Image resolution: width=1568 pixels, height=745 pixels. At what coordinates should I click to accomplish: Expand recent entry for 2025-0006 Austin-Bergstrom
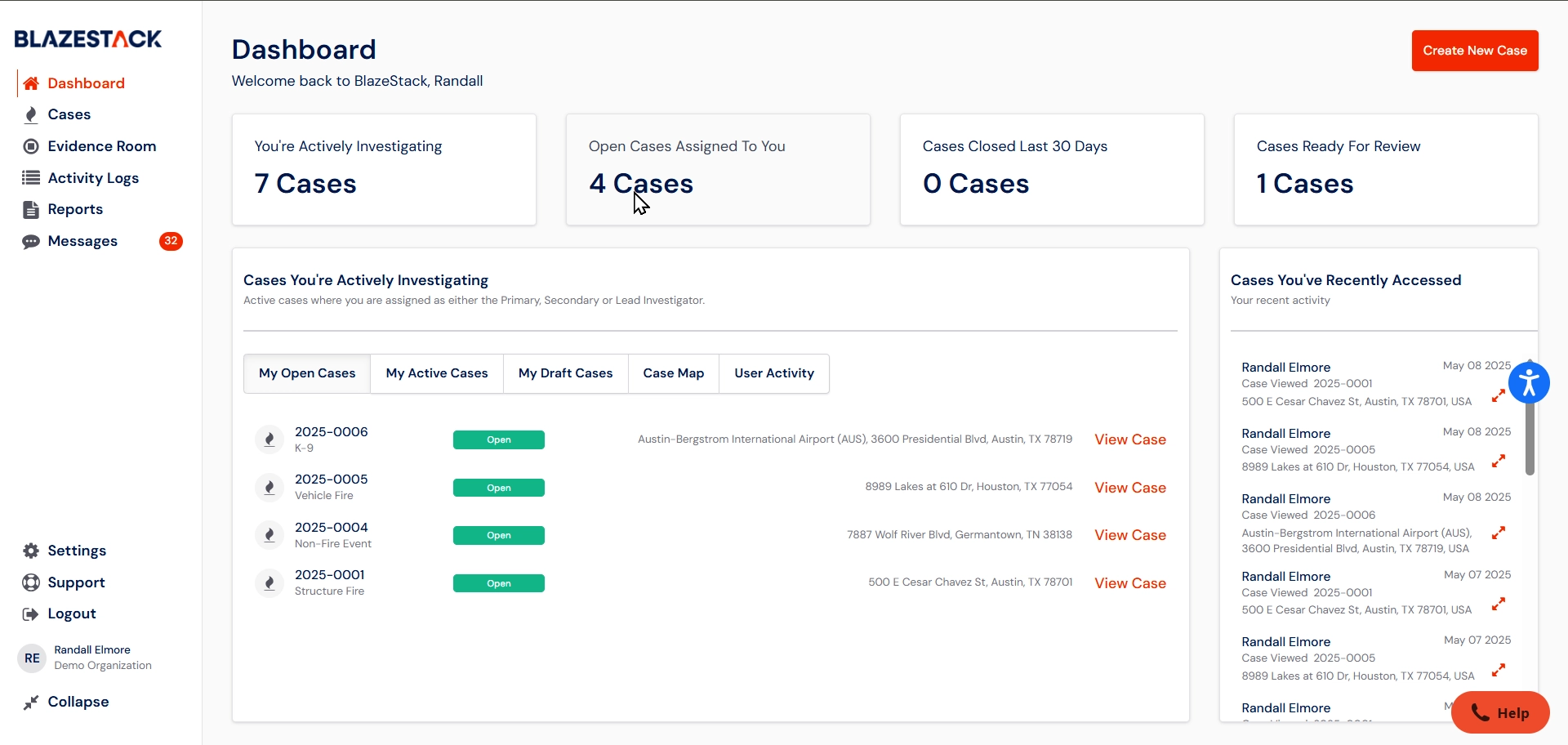1499,533
